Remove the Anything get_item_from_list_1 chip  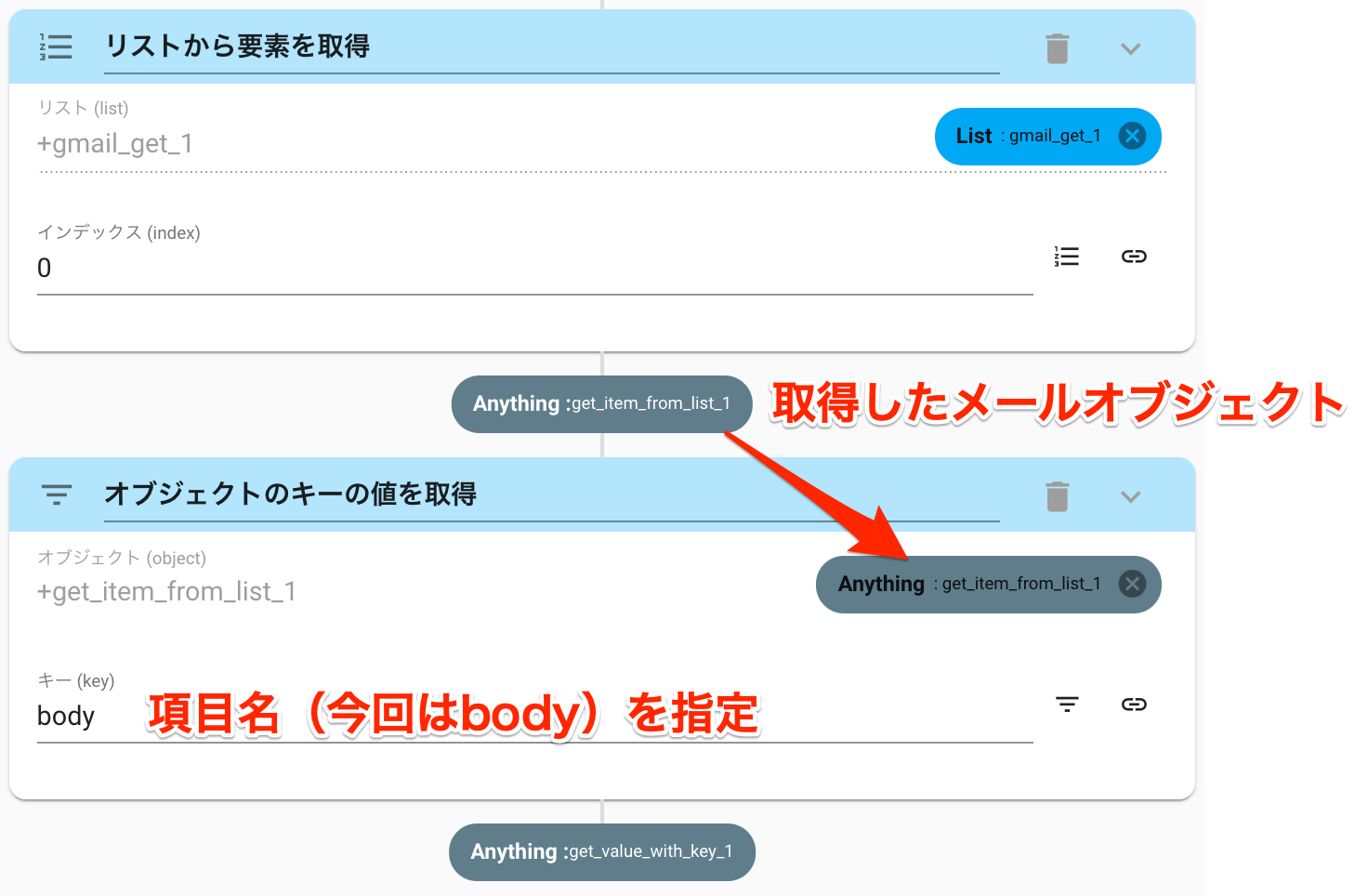tap(1132, 584)
